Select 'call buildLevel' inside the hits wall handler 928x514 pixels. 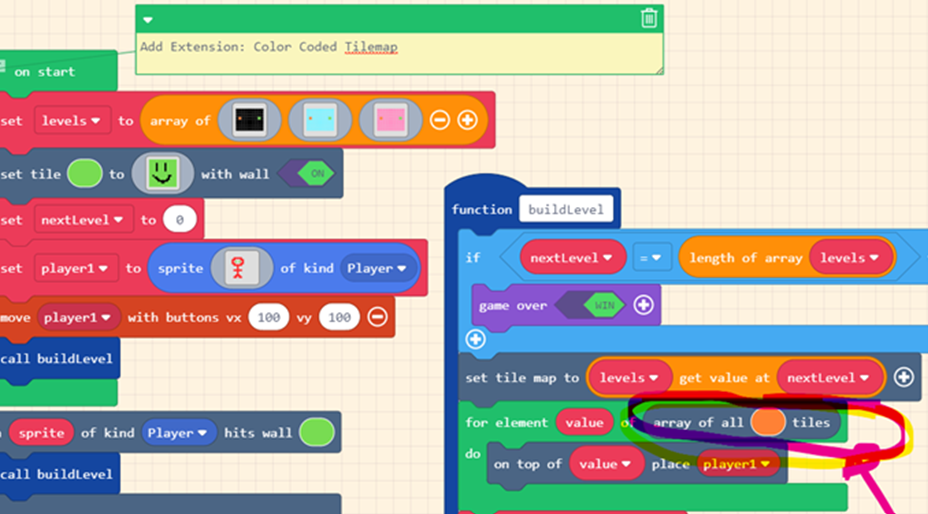59,474
